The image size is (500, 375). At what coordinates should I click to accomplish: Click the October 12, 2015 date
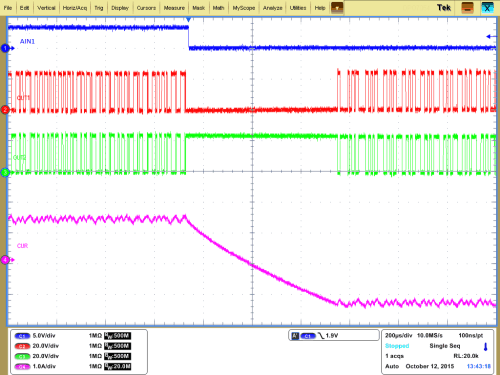[x=430, y=366]
